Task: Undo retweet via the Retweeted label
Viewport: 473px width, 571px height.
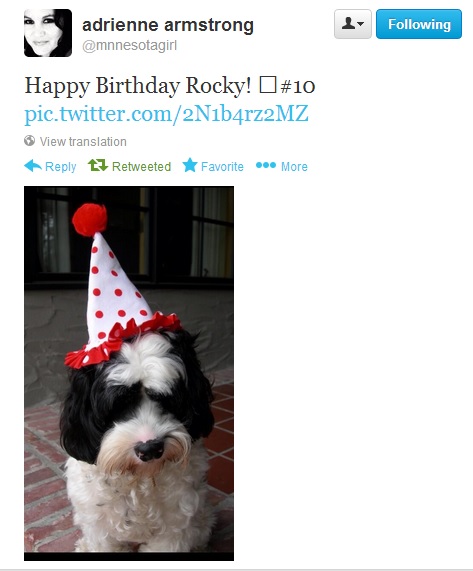Action: [x=141, y=166]
